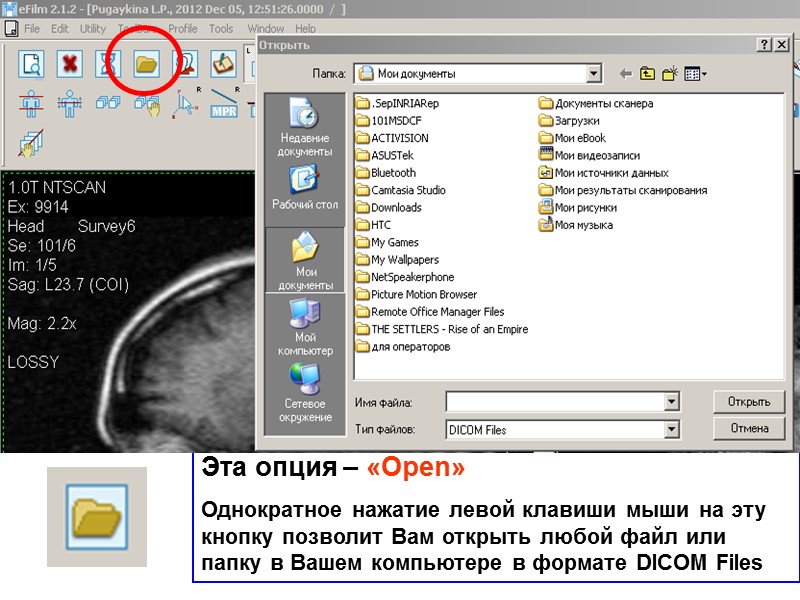
Task: Open the Search studies toolbar icon
Action: pyautogui.click(x=31, y=64)
